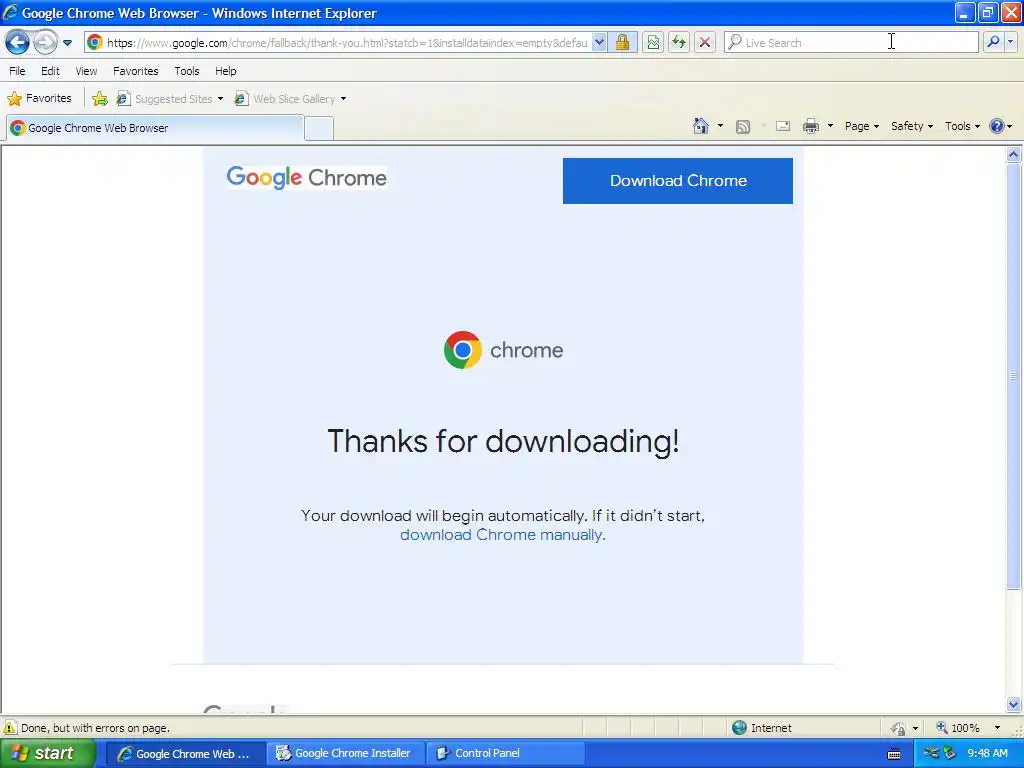The width and height of the screenshot is (1024, 768).
Task: Click the Download Chrome button
Action: pos(678,181)
